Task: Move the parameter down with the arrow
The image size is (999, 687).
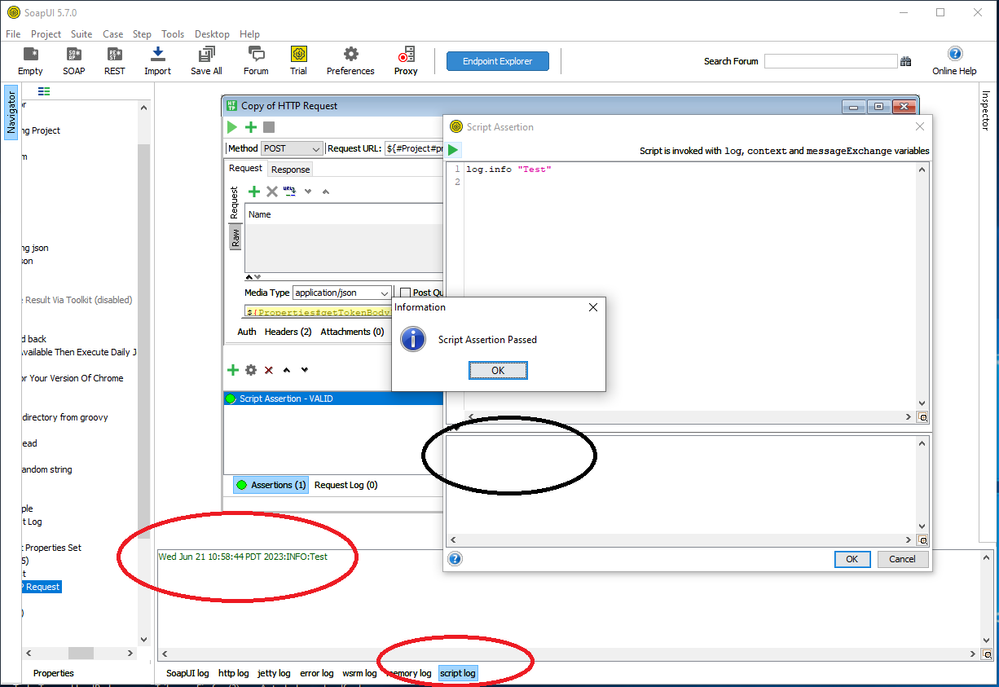Action: point(308,191)
